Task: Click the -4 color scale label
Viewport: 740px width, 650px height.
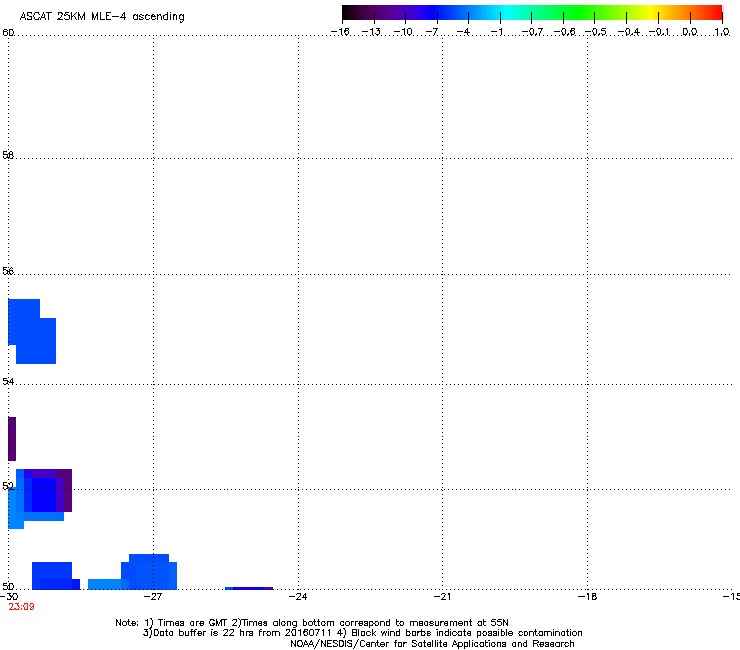Action: point(463,32)
